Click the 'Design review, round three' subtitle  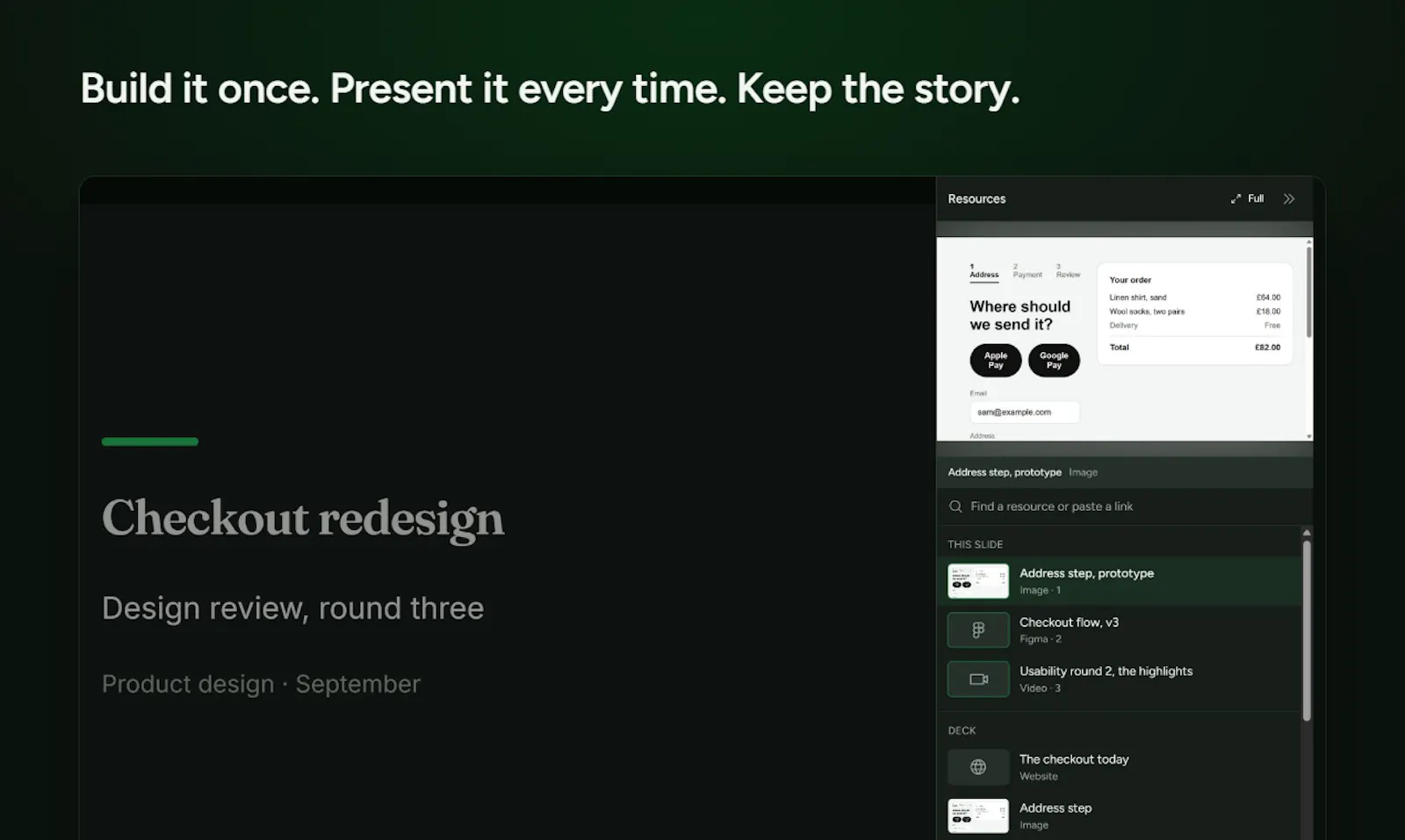(292, 608)
